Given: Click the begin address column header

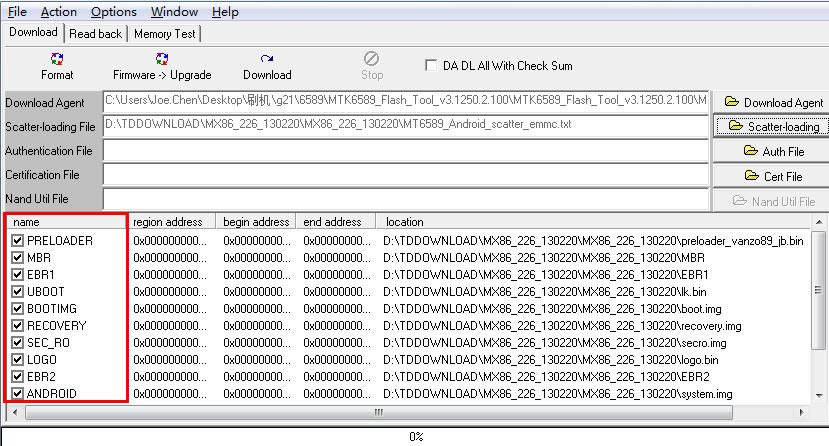Looking at the screenshot, I should click(x=256, y=222).
